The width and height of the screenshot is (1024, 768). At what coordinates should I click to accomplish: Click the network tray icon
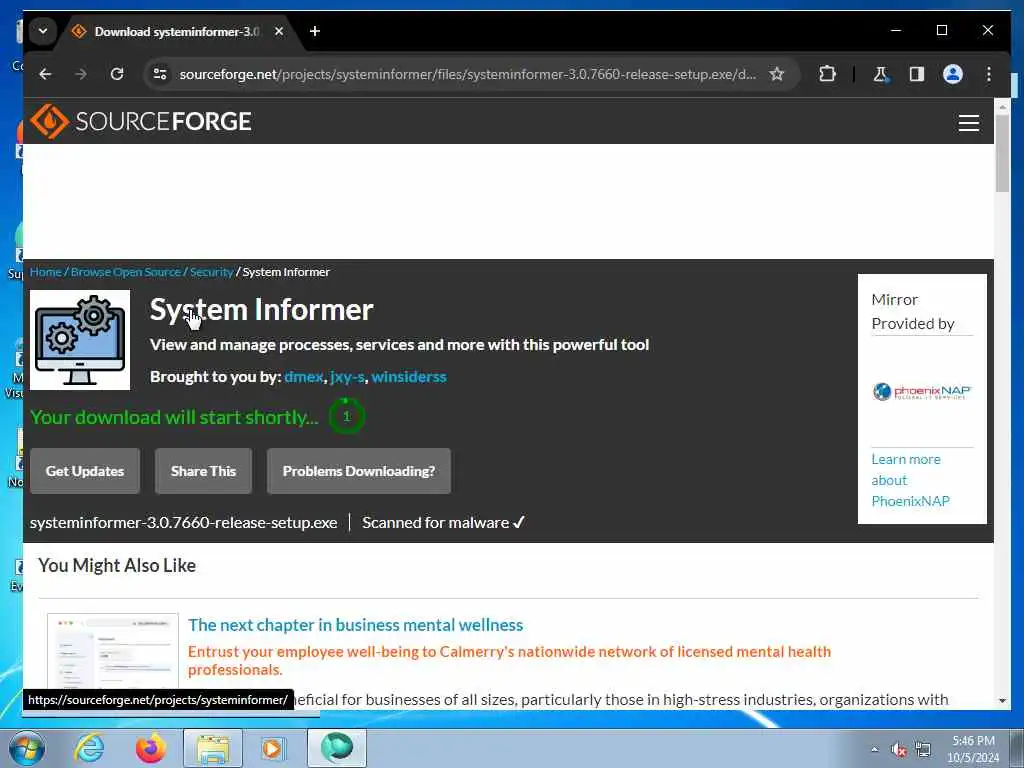click(x=923, y=750)
